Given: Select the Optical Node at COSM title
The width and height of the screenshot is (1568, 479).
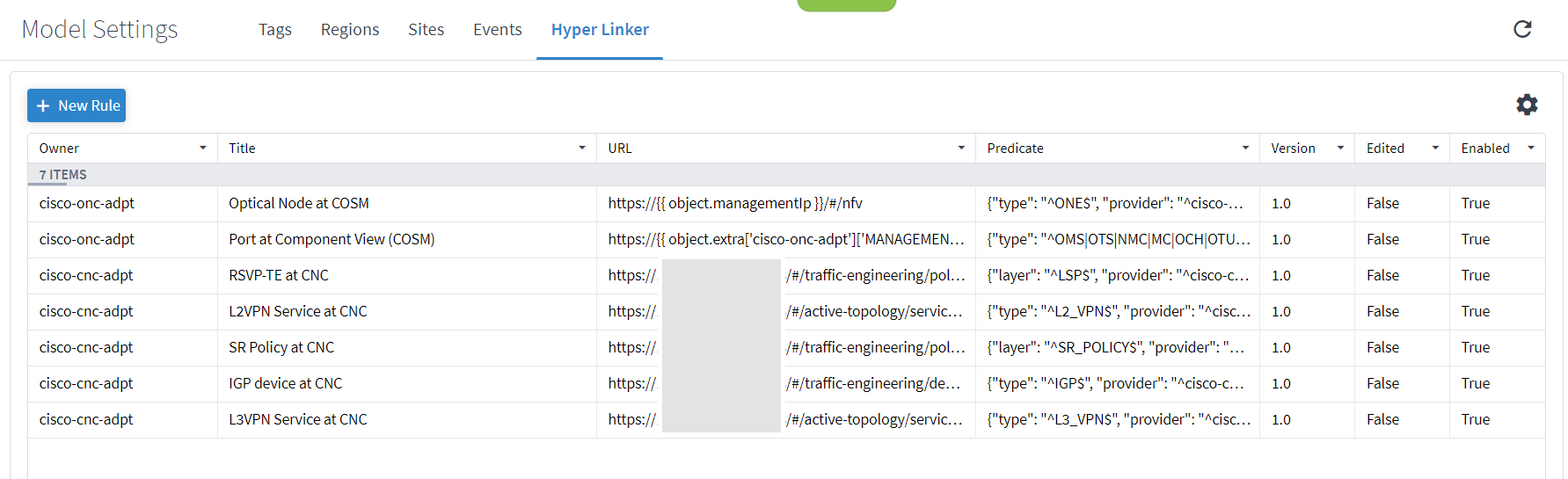Looking at the screenshot, I should pyautogui.click(x=299, y=203).
